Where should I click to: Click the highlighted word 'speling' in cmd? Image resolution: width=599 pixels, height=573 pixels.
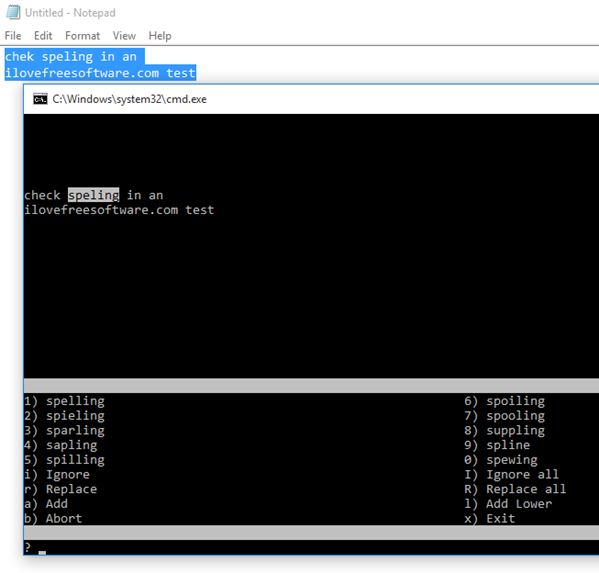click(94, 195)
